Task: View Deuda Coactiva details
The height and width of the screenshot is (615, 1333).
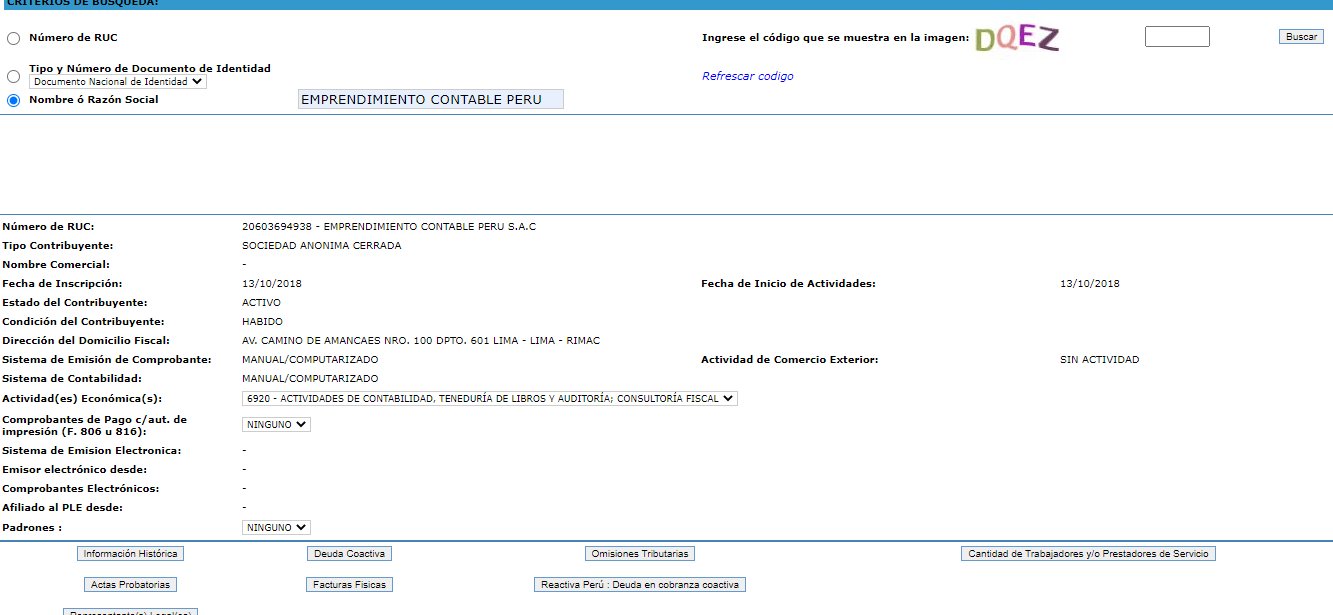Action: [x=348, y=553]
